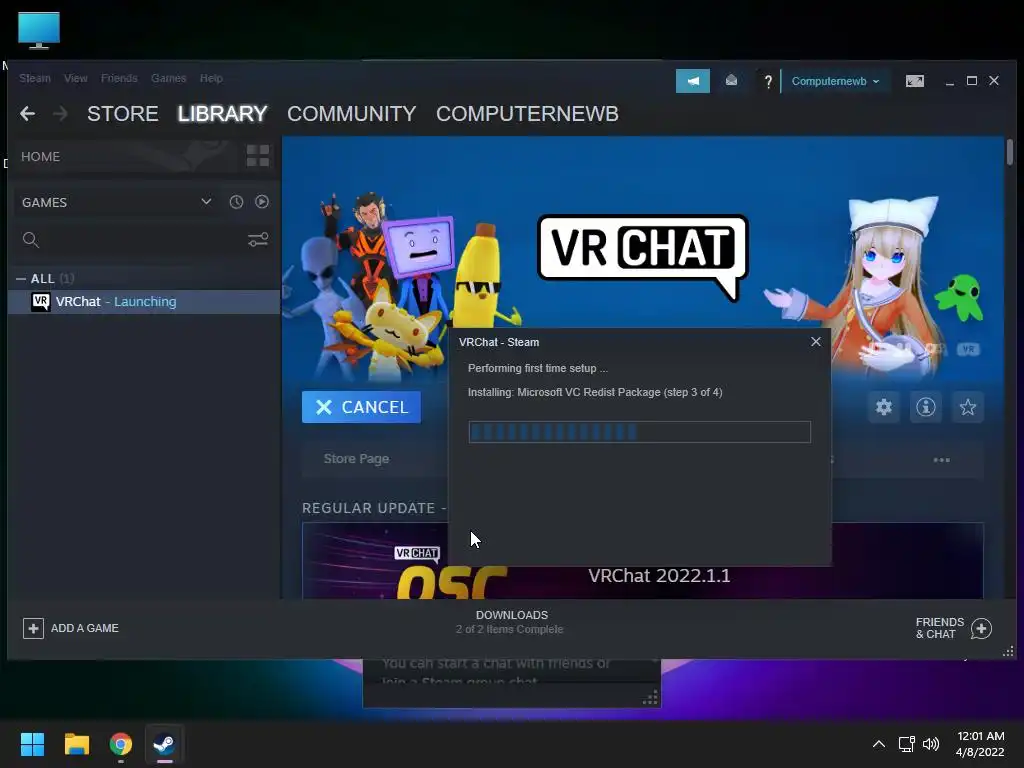Image resolution: width=1024 pixels, height=768 pixels.
Task: Open Google Chrome from taskbar
Action: (121, 744)
